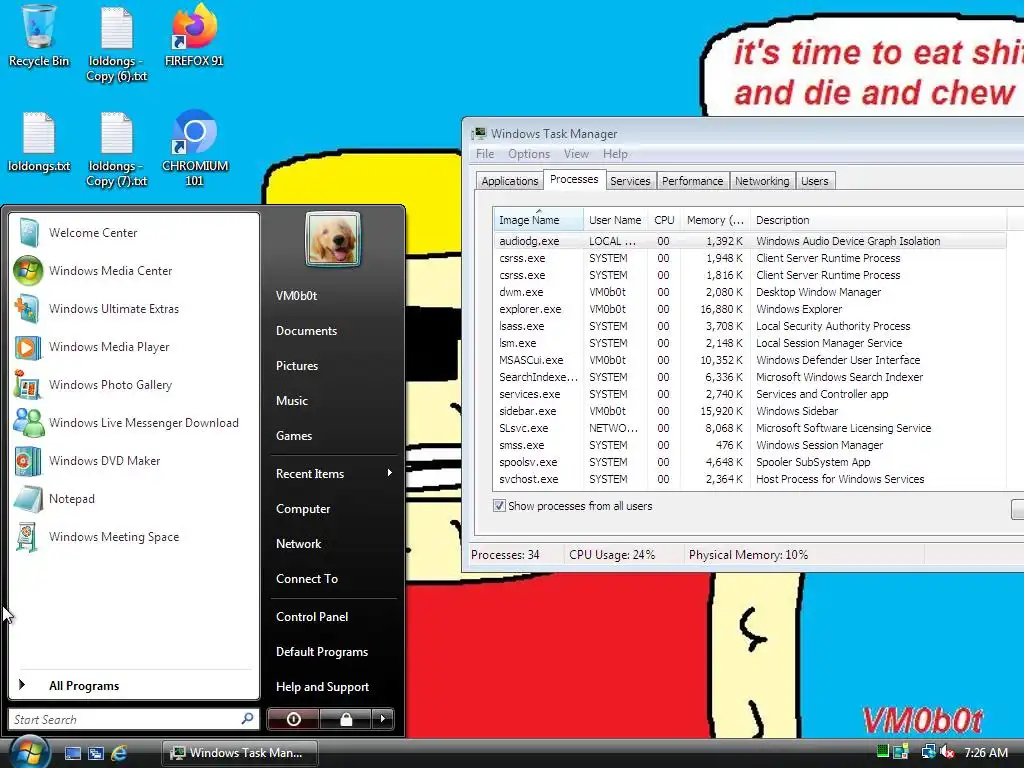Sort processes by Image Name column
The image size is (1024, 768).
point(538,220)
